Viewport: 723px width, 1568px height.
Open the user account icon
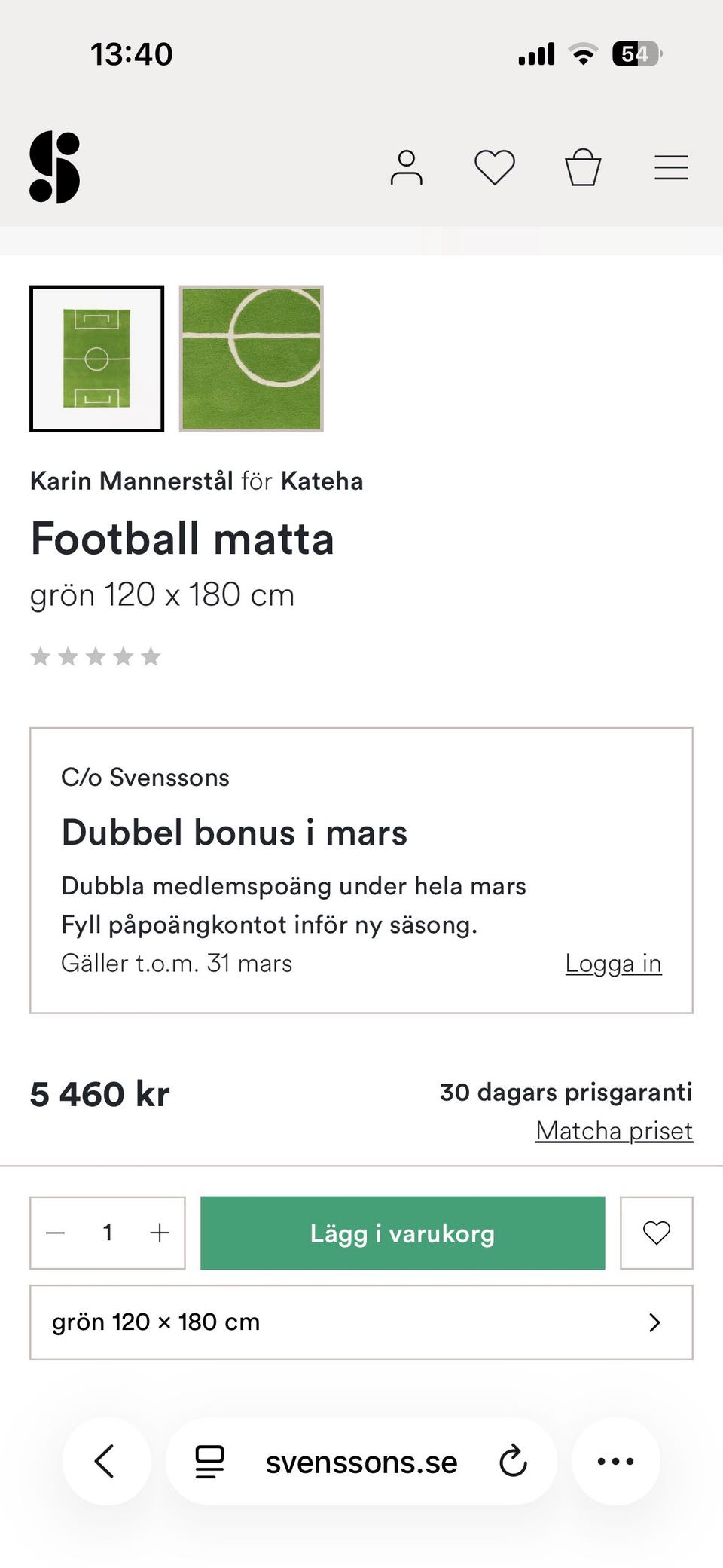(x=406, y=167)
